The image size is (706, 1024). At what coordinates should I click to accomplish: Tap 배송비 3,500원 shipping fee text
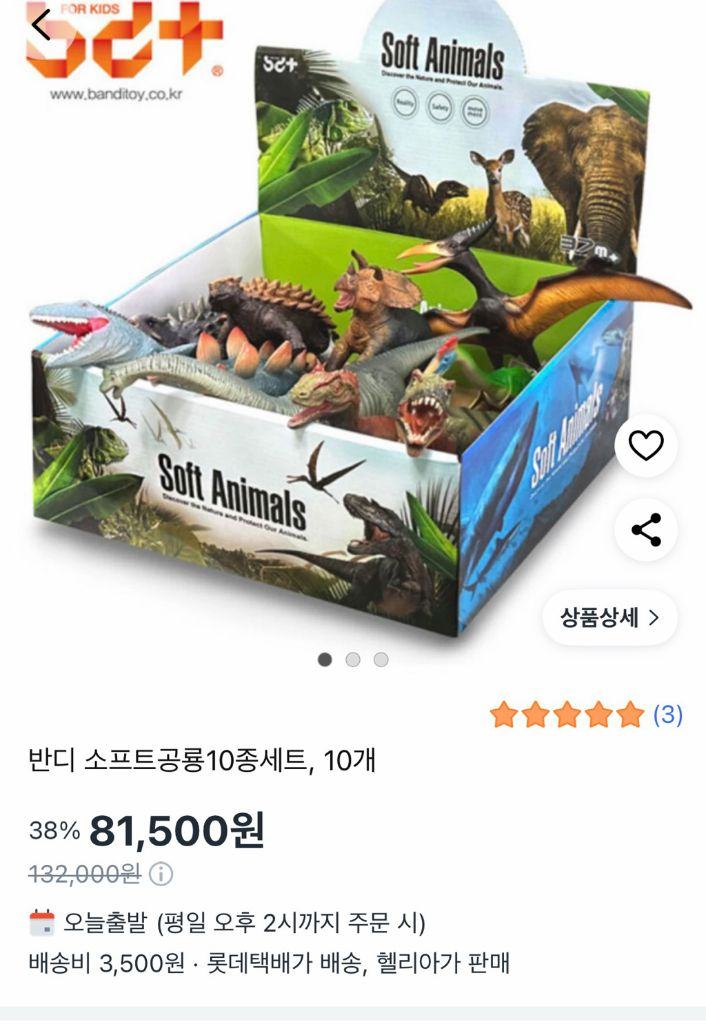(107, 963)
